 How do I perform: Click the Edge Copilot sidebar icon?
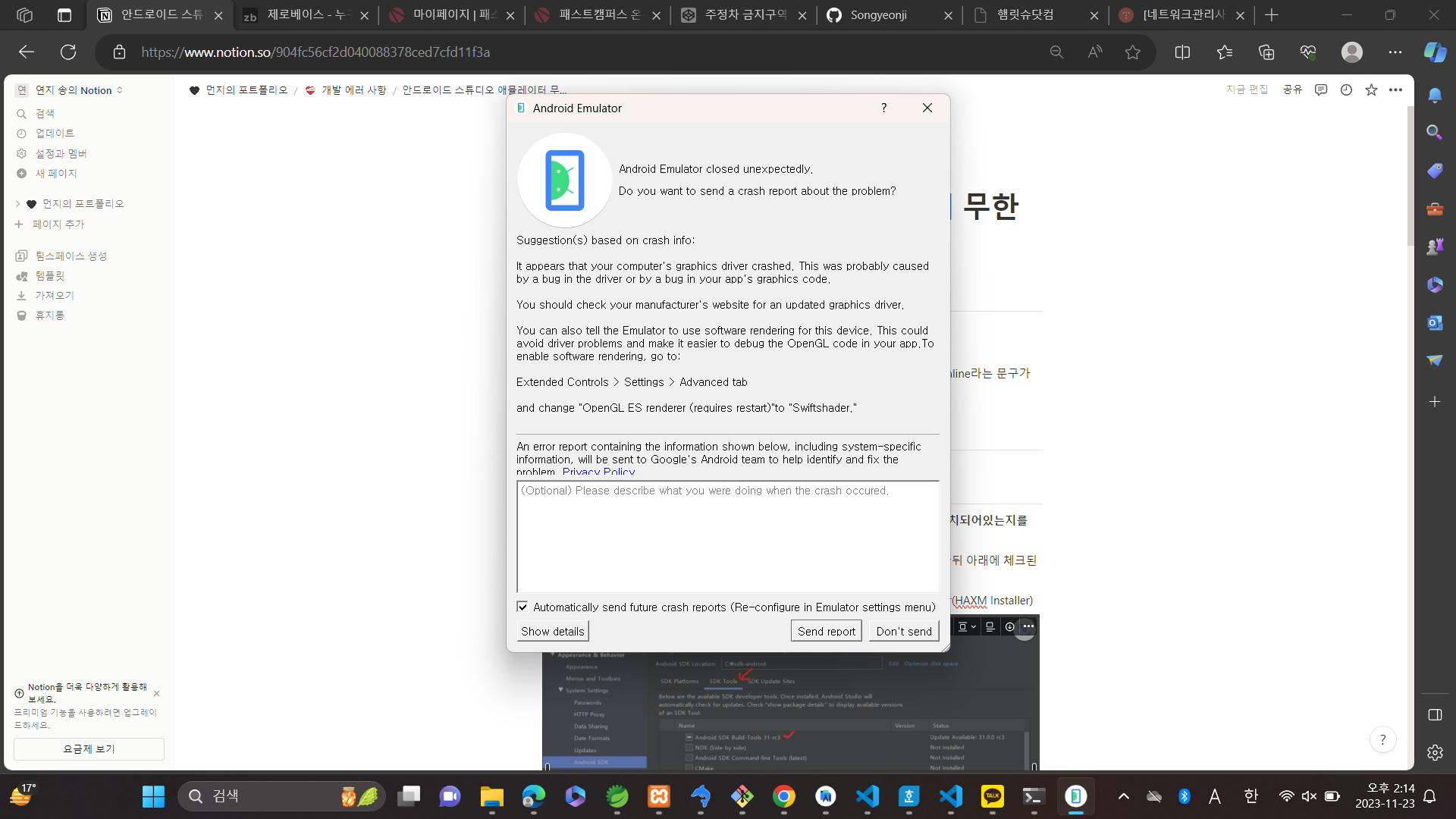[x=1434, y=52]
